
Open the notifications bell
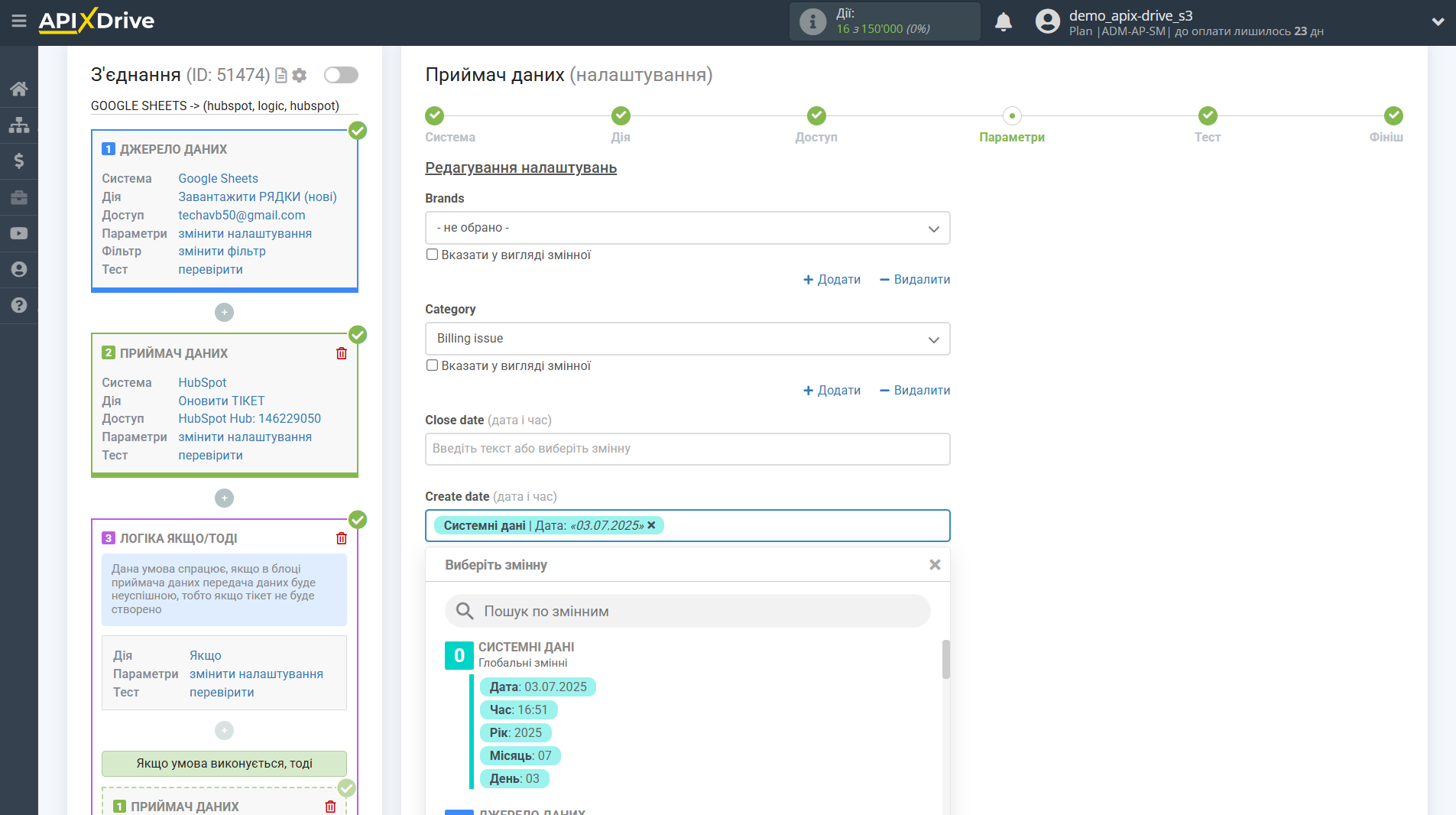click(x=1004, y=21)
